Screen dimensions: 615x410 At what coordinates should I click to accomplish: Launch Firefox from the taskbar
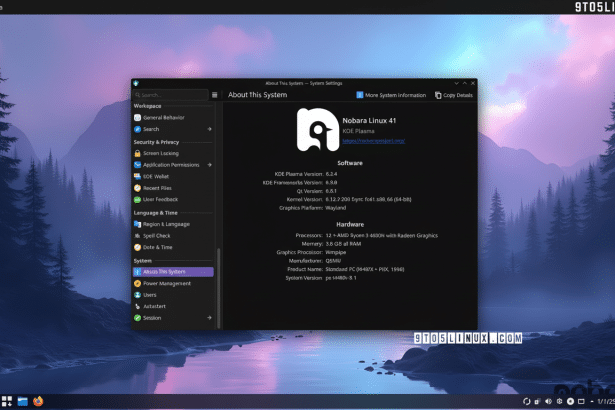point(38,401)
